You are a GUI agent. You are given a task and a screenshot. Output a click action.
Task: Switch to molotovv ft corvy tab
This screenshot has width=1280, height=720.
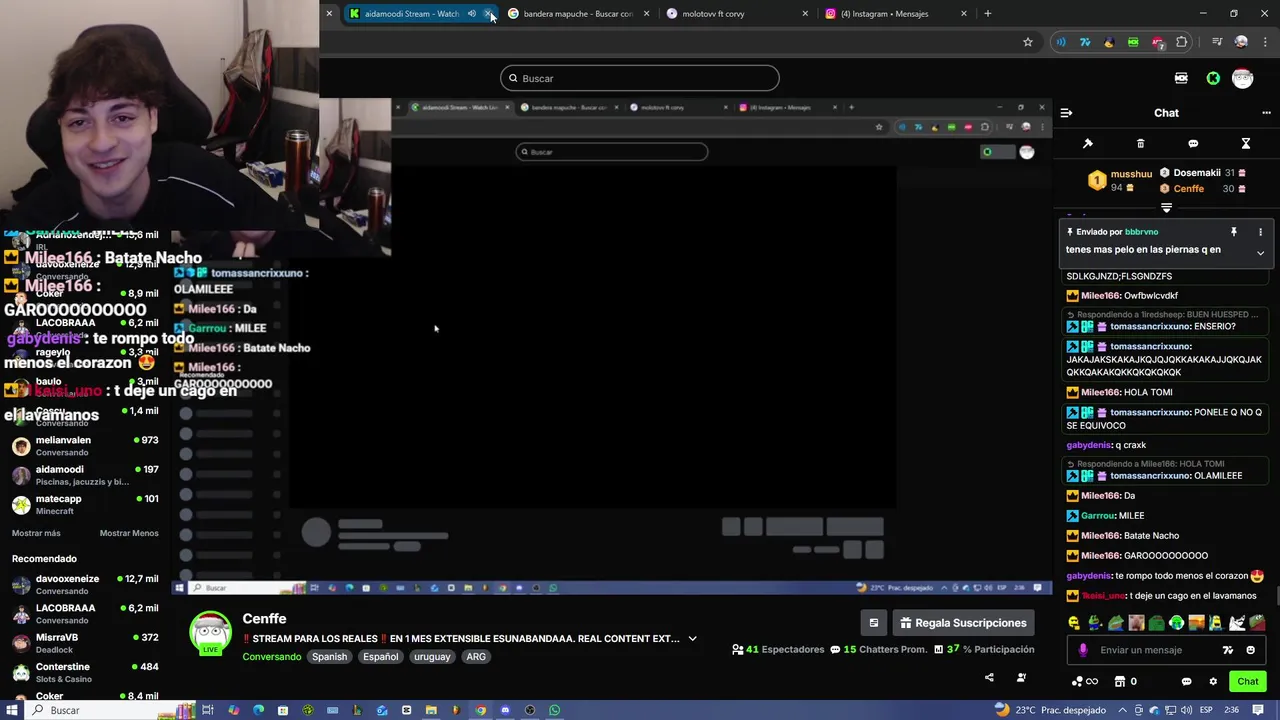point(730,14)
